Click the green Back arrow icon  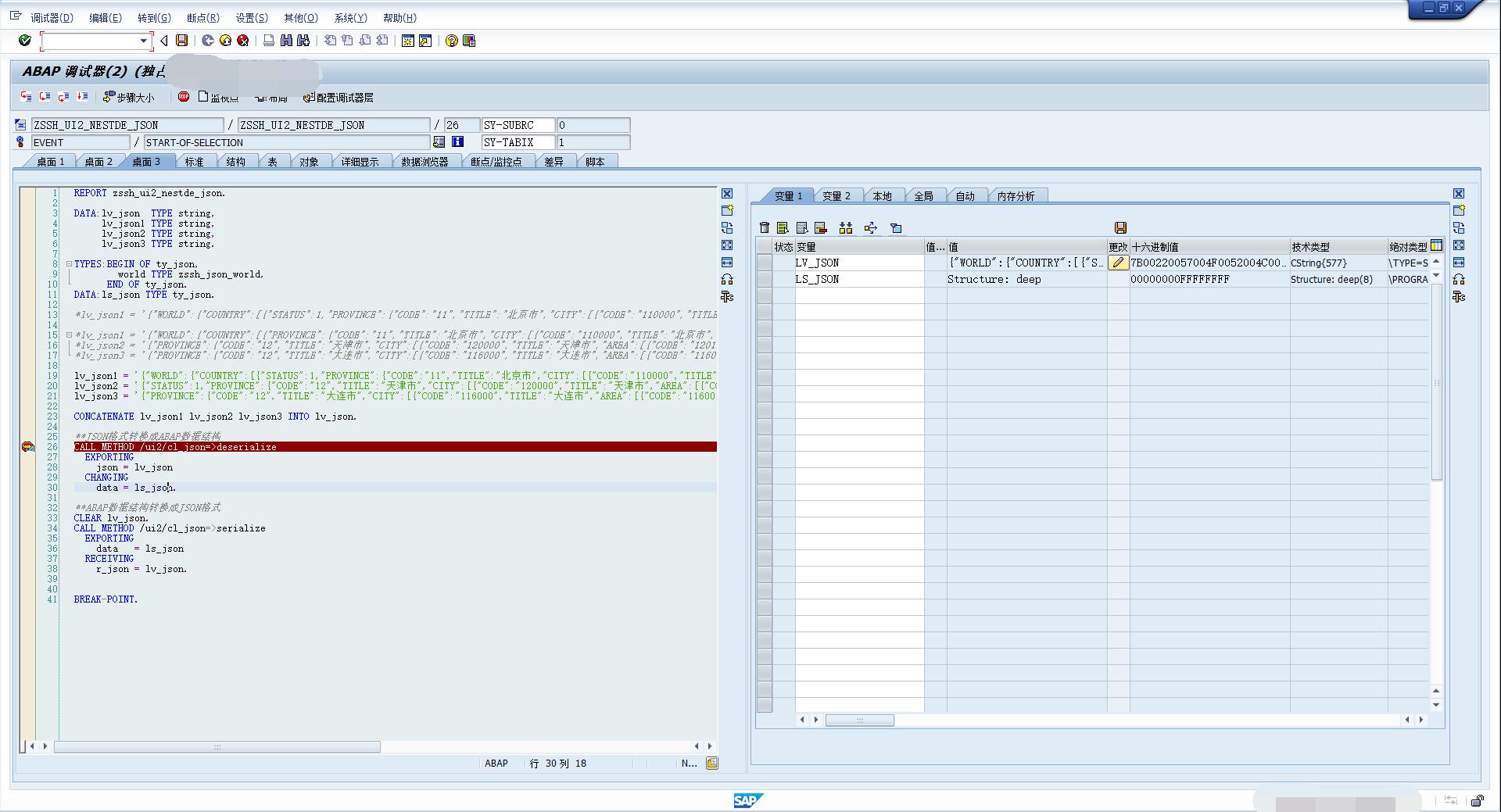click(208, 41)
